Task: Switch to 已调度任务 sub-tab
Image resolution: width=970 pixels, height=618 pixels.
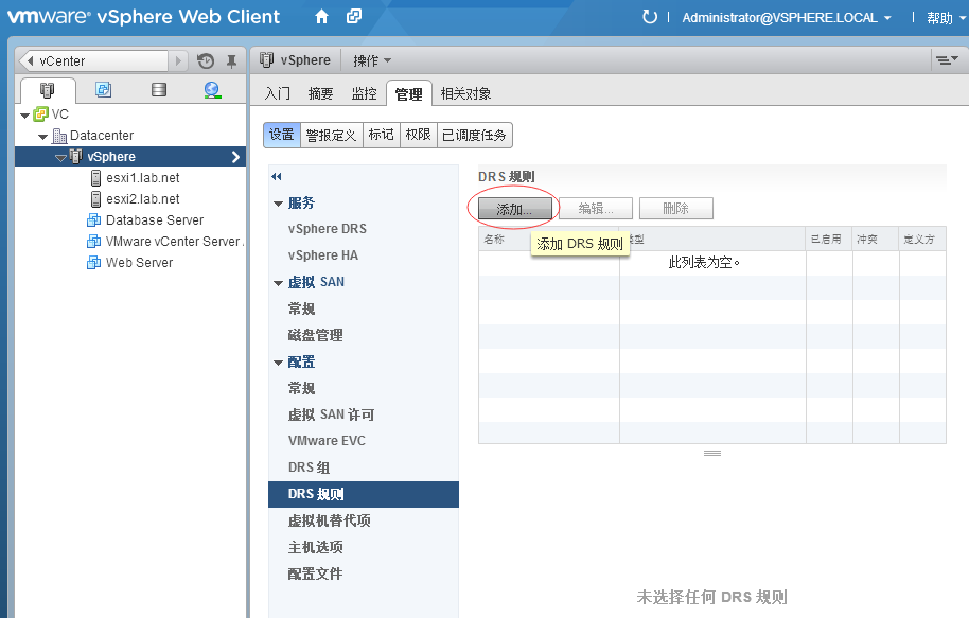Action: [474, 135]
